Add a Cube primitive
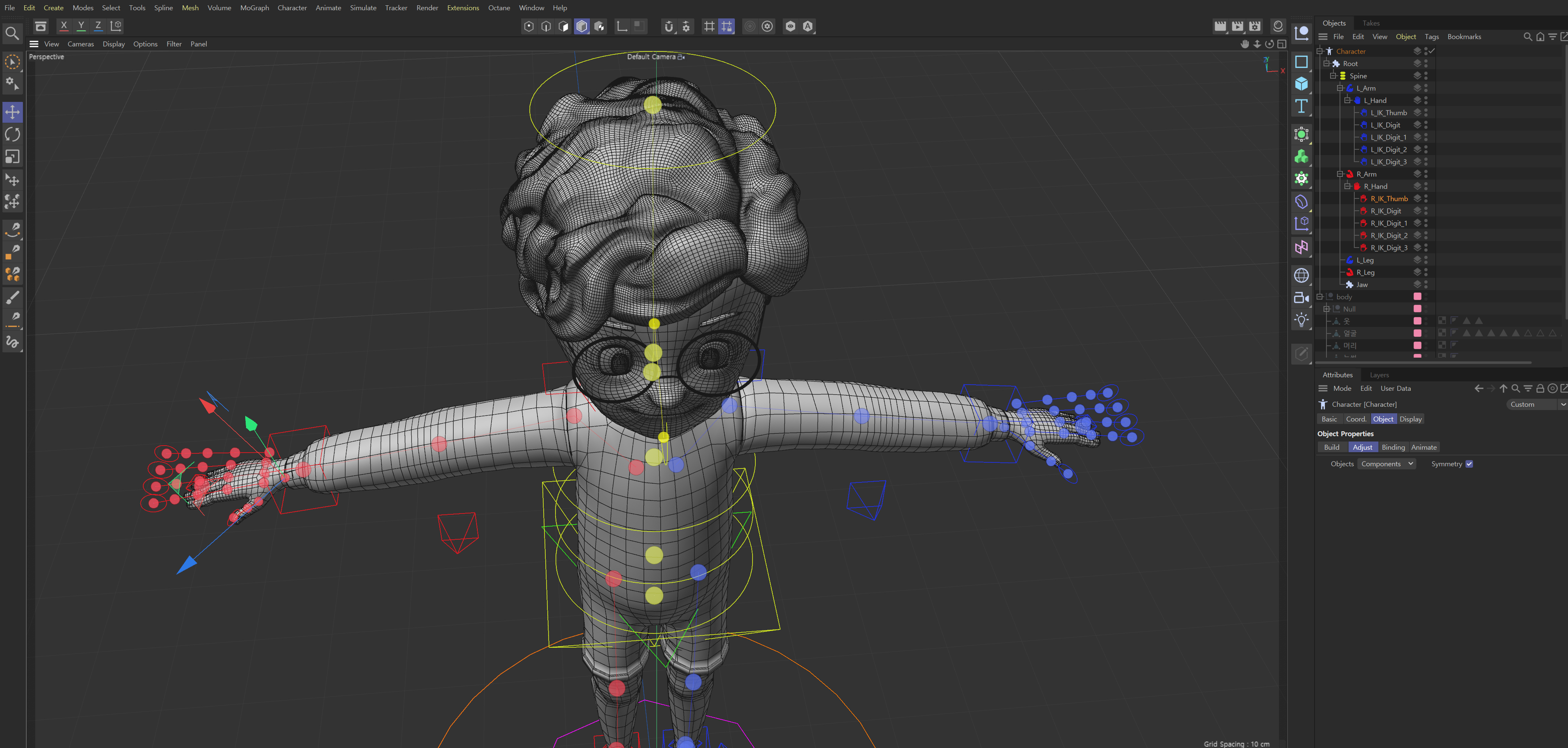The width and height of the screenshot is (1568, 748). pyautogui.click(x=1301, y=83)
